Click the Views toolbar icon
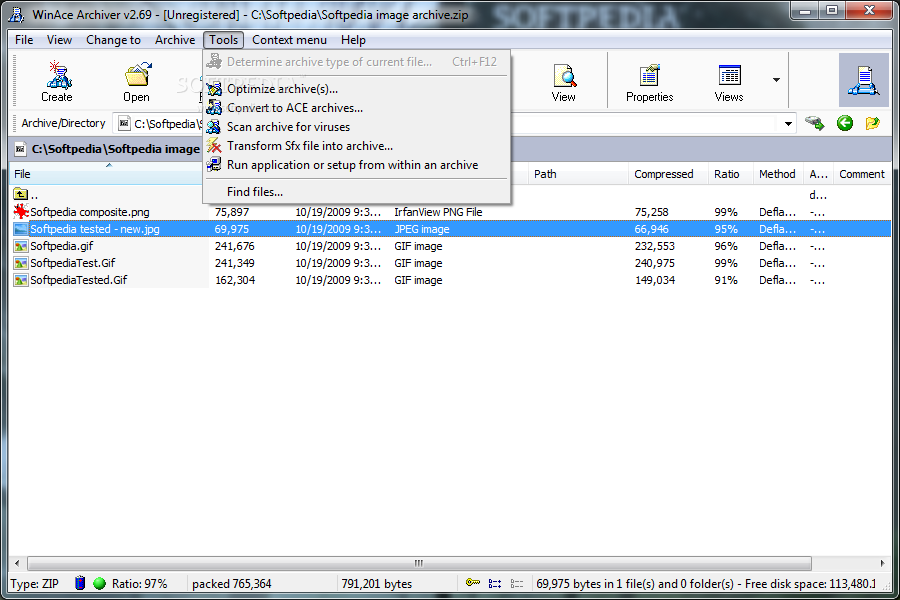 (x=730, y=76)
